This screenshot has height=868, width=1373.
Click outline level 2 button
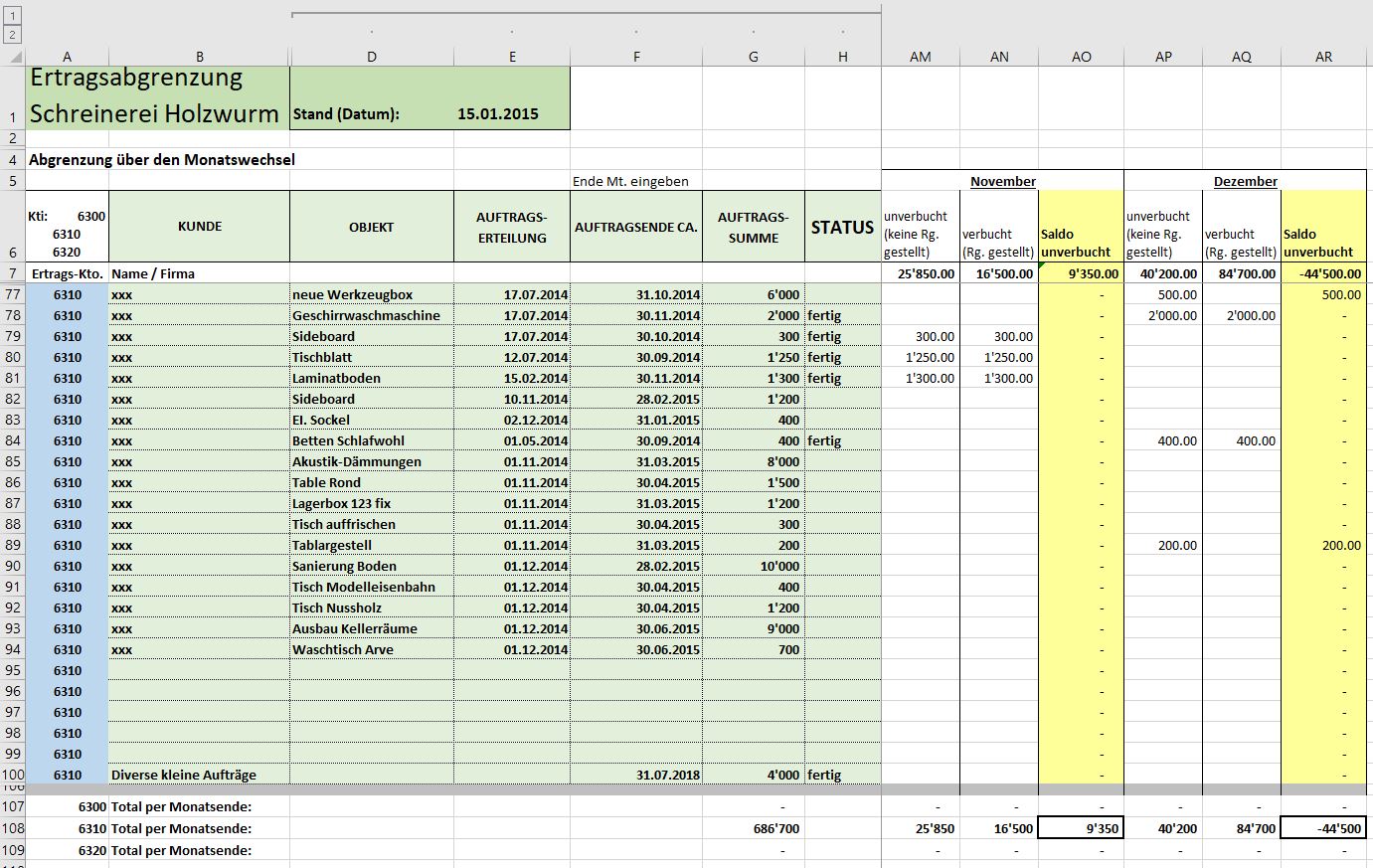[12, 35]
